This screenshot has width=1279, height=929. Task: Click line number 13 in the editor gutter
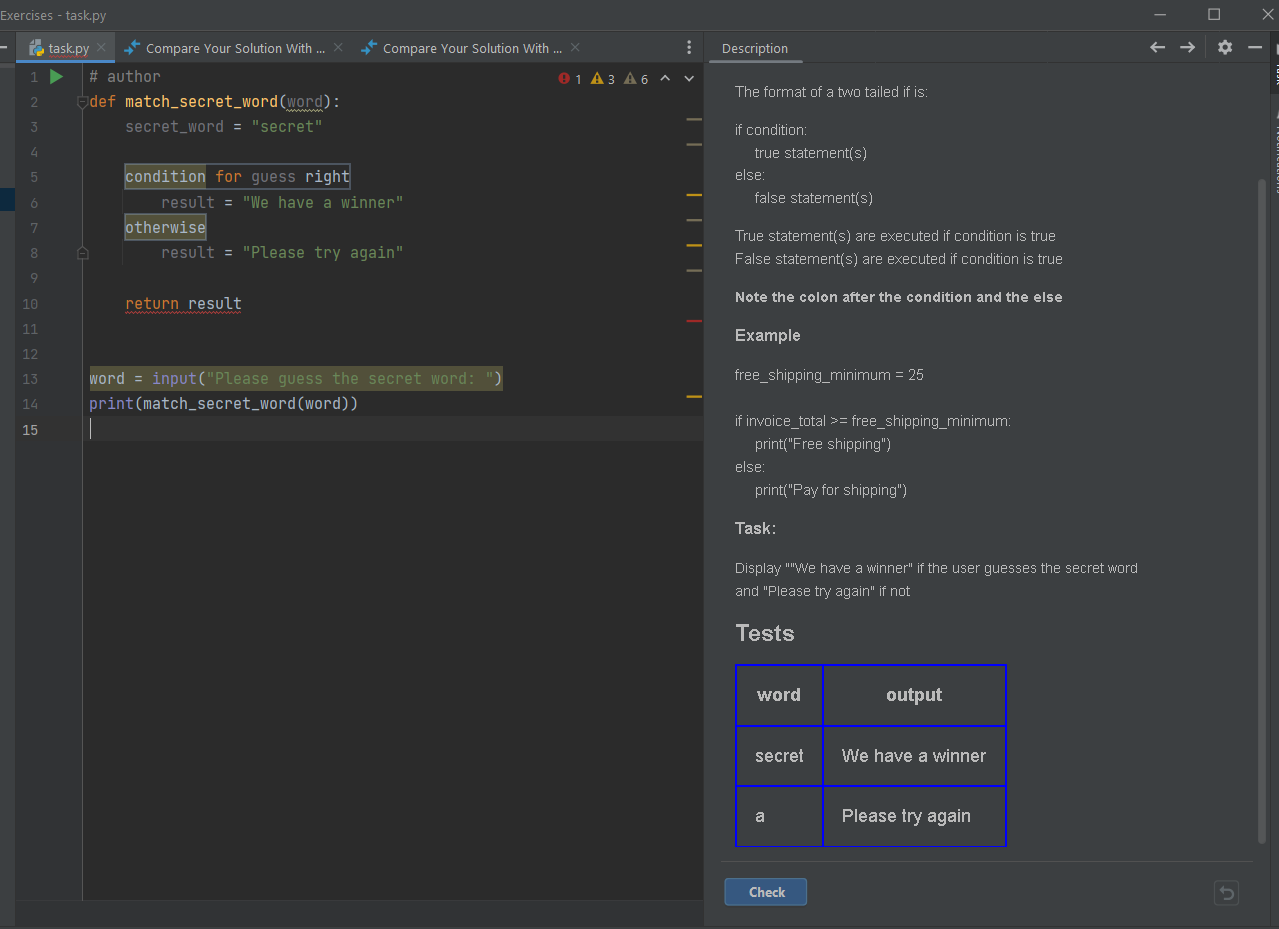pyautogui.click(x=30, y=378)
